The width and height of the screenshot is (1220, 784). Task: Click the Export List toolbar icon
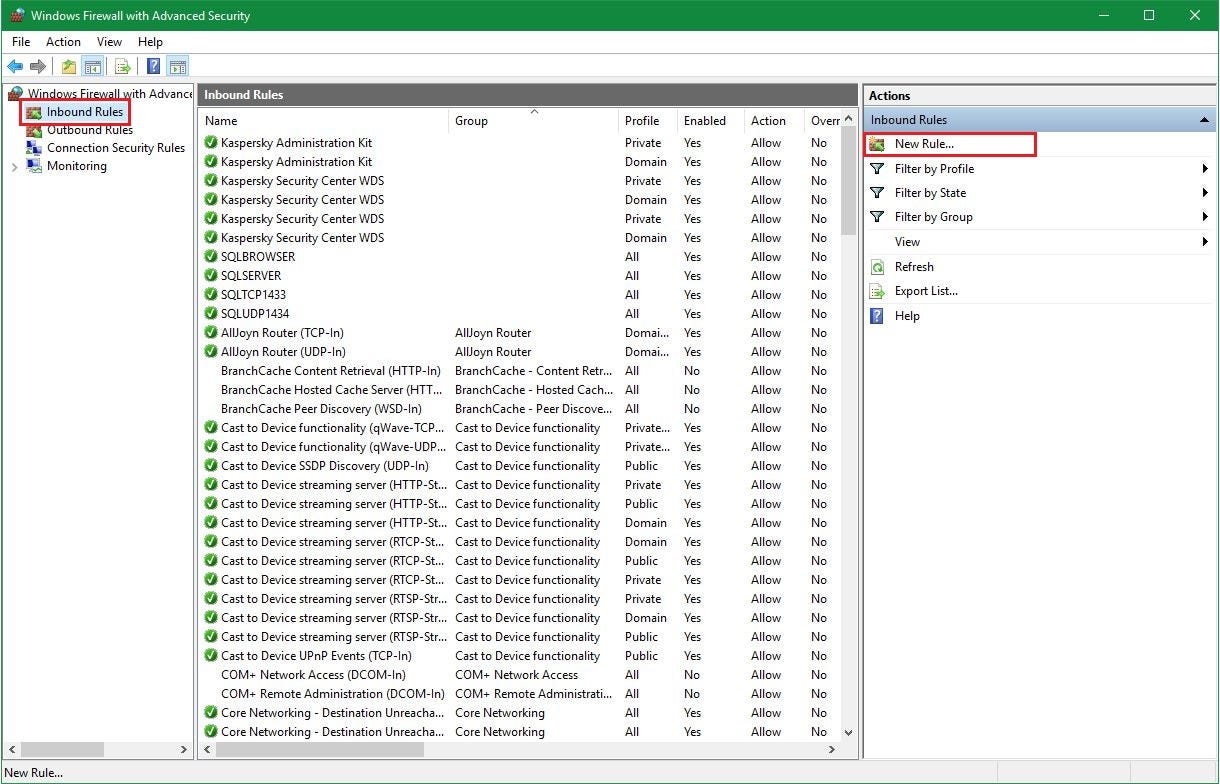[122, 66]
